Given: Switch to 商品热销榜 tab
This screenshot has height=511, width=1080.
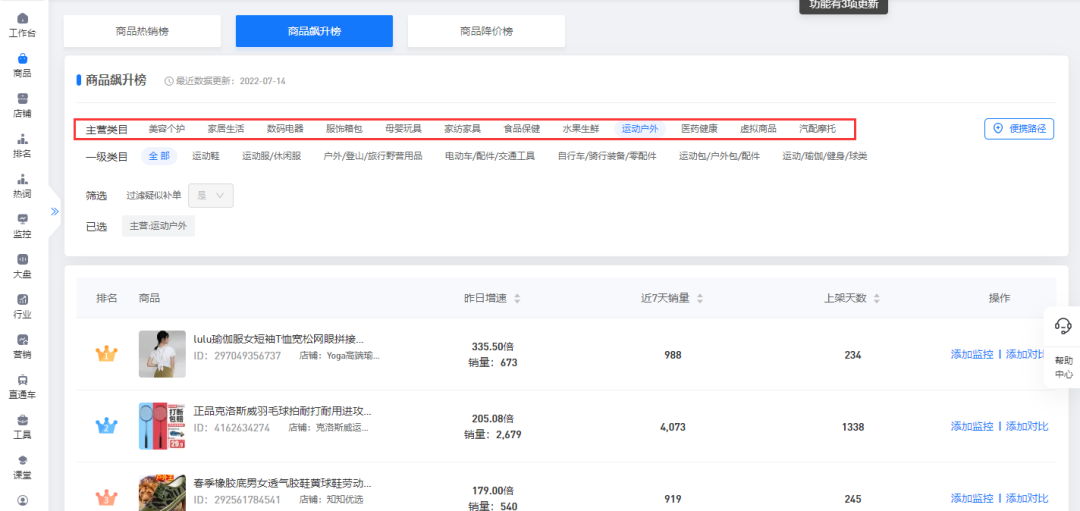Looking at the screenshot, I should (142, 31).
